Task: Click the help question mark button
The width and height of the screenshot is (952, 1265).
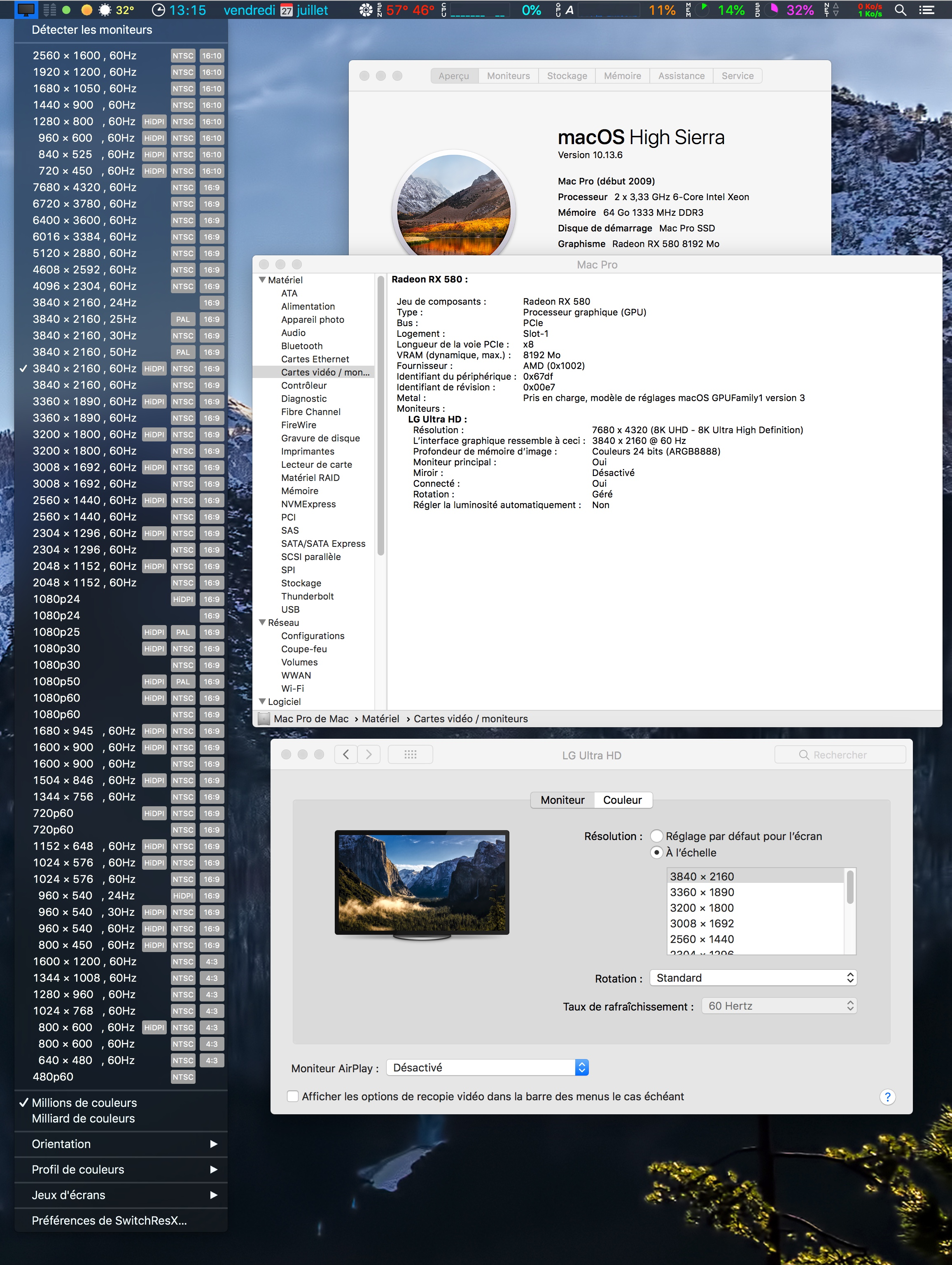Action: 887,1096
